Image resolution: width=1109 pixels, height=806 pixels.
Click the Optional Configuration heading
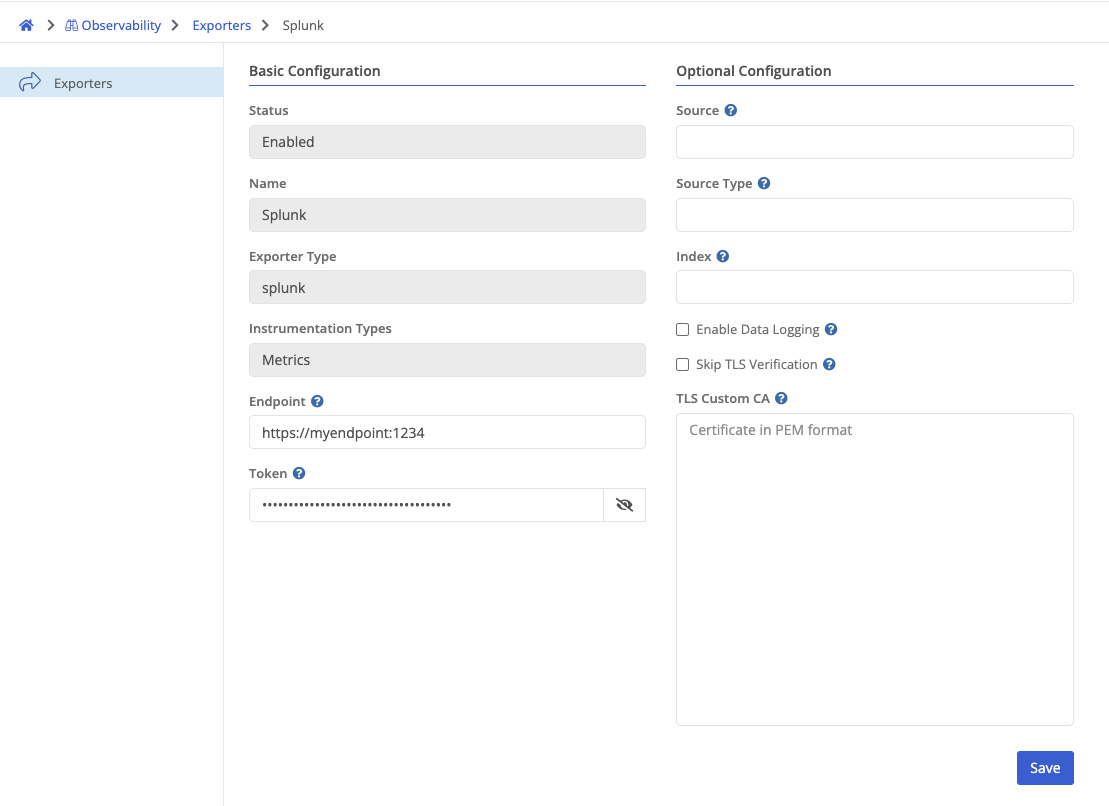pos(753,71)
